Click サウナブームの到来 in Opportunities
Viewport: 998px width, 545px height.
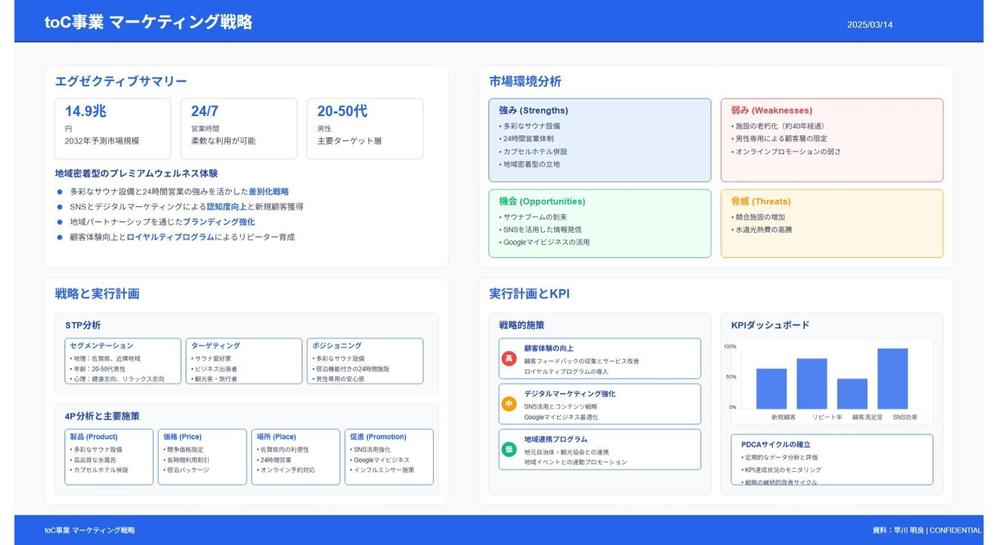(x=535, y=217)
